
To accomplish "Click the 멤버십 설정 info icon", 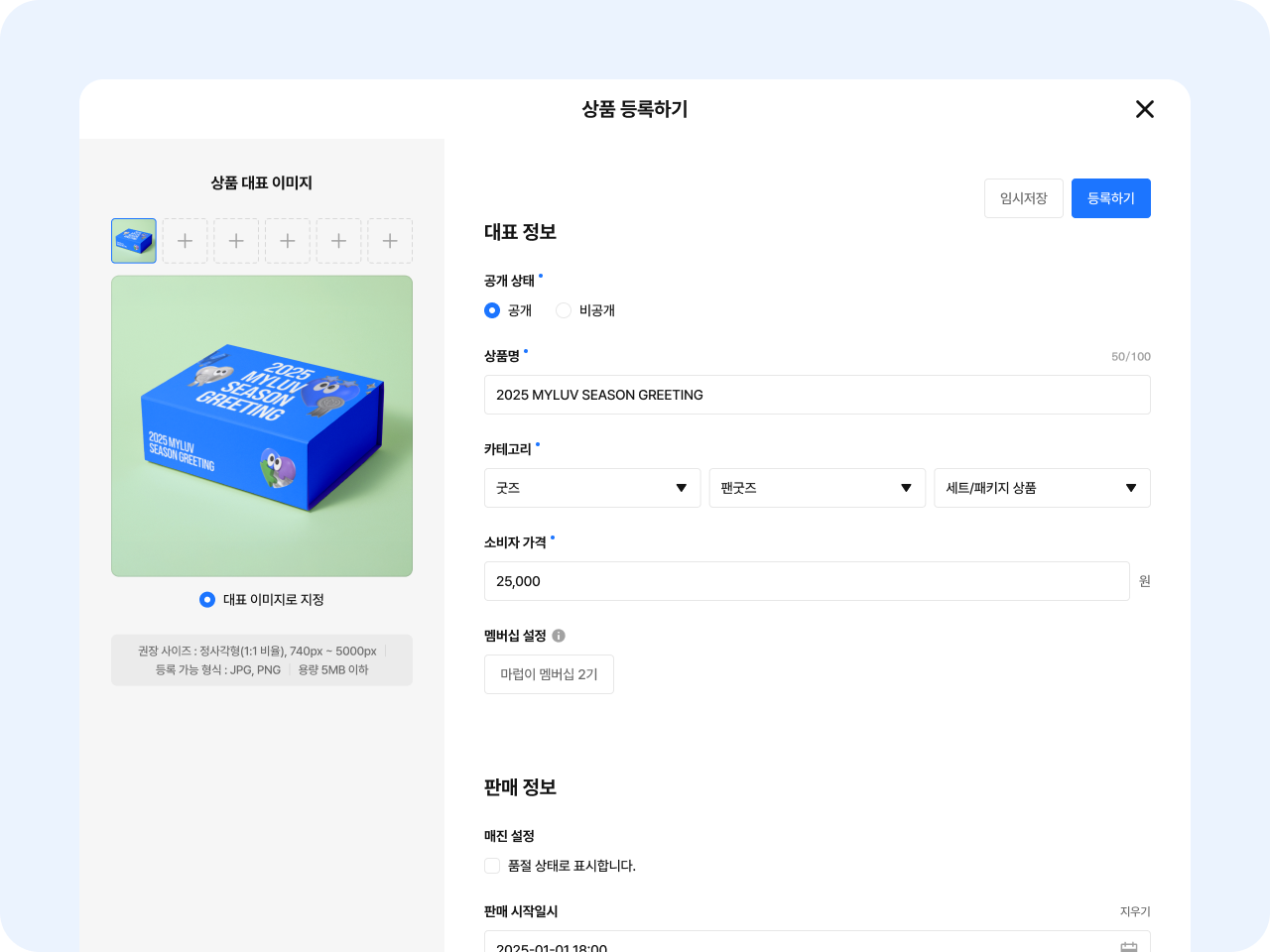I will [559, 636].
